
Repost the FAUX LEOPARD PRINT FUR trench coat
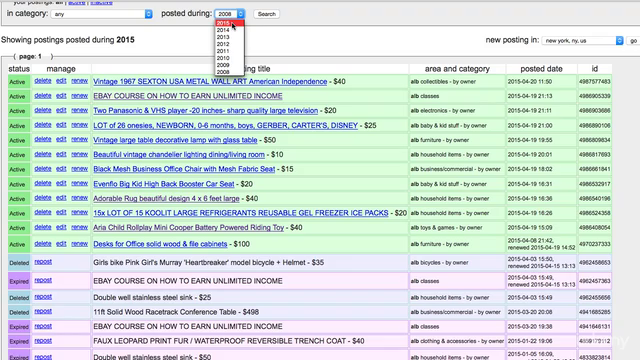(43, 340)
